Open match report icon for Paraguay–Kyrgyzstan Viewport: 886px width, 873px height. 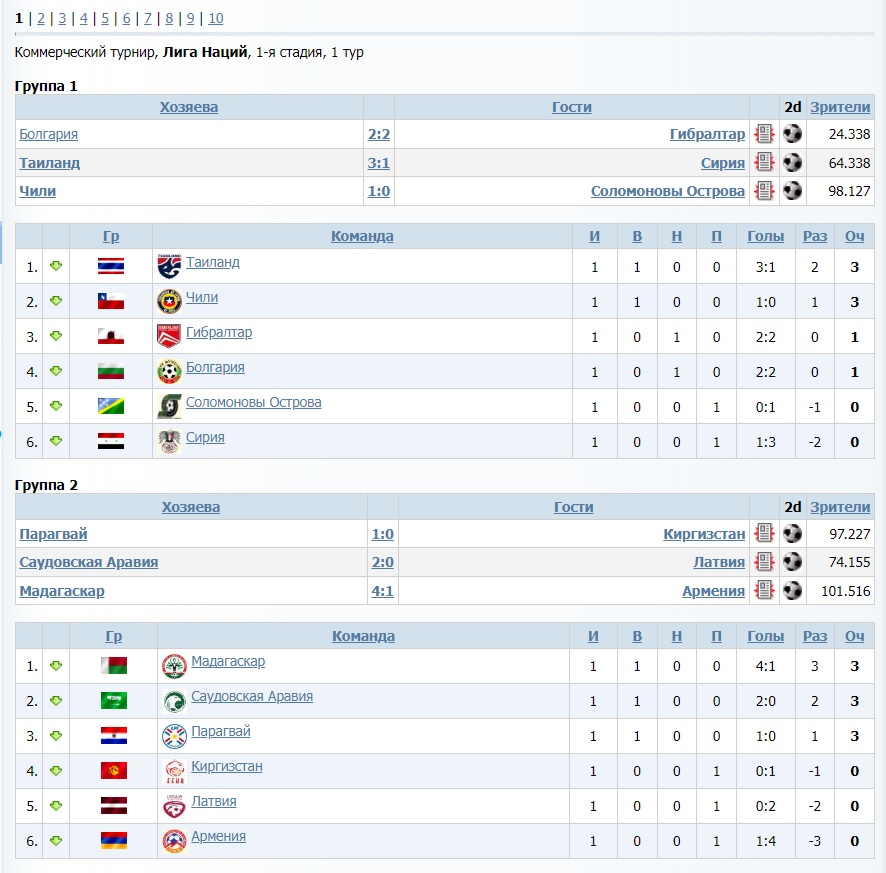tap(764, 533)
